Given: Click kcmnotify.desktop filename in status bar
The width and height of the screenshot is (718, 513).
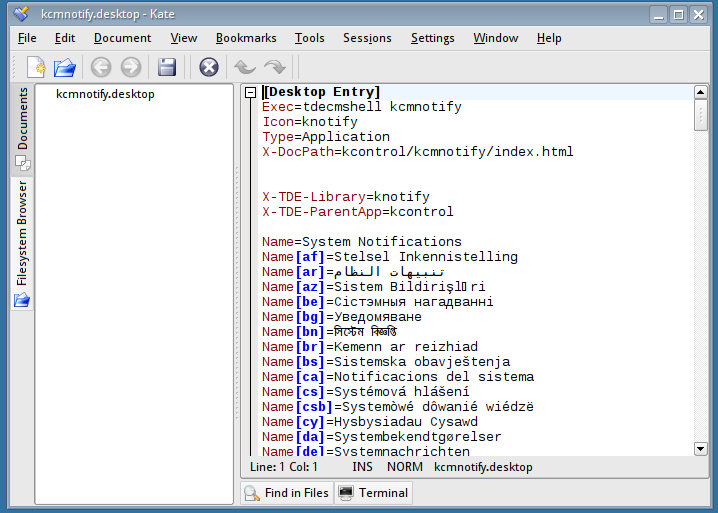Looking at the screenshot, I should [x=483, y=467].
